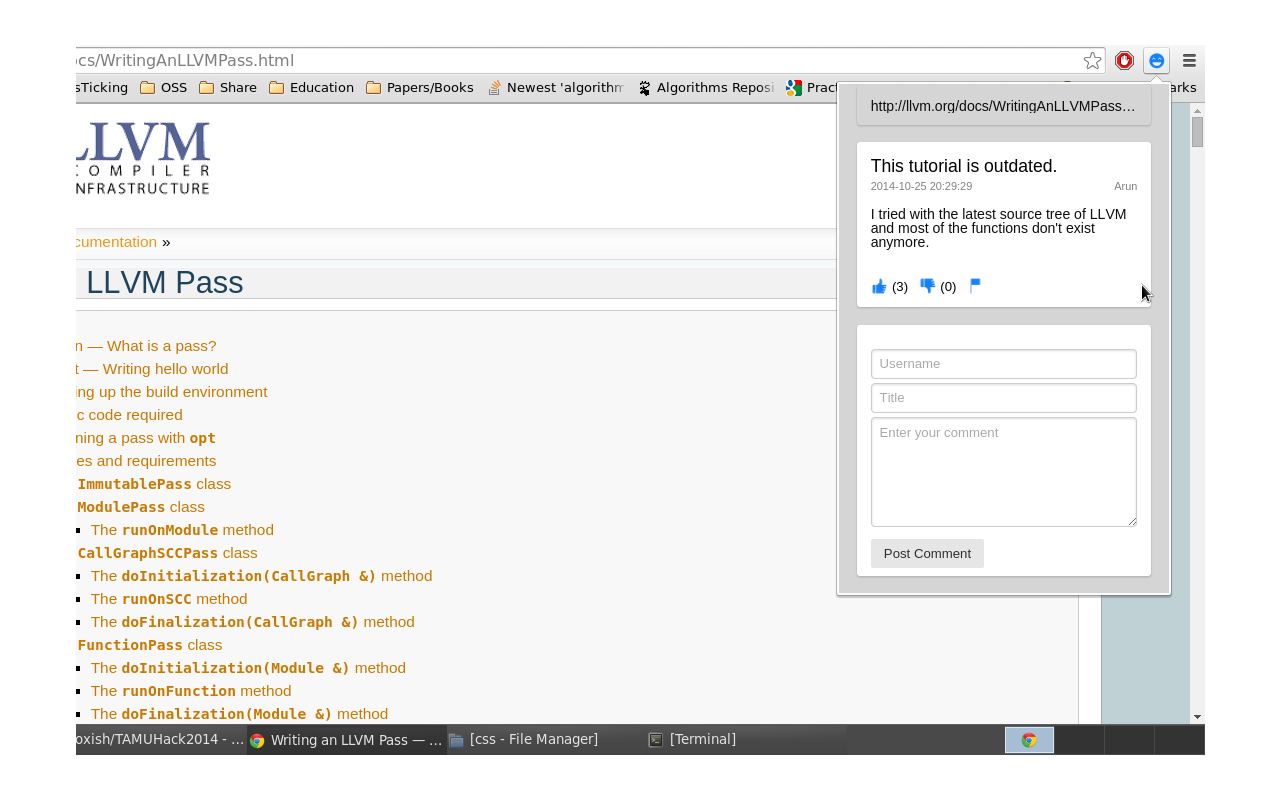Open the Education bookmarks folder
Screen dimensions: 1280x800
click(x=311, y=88)
